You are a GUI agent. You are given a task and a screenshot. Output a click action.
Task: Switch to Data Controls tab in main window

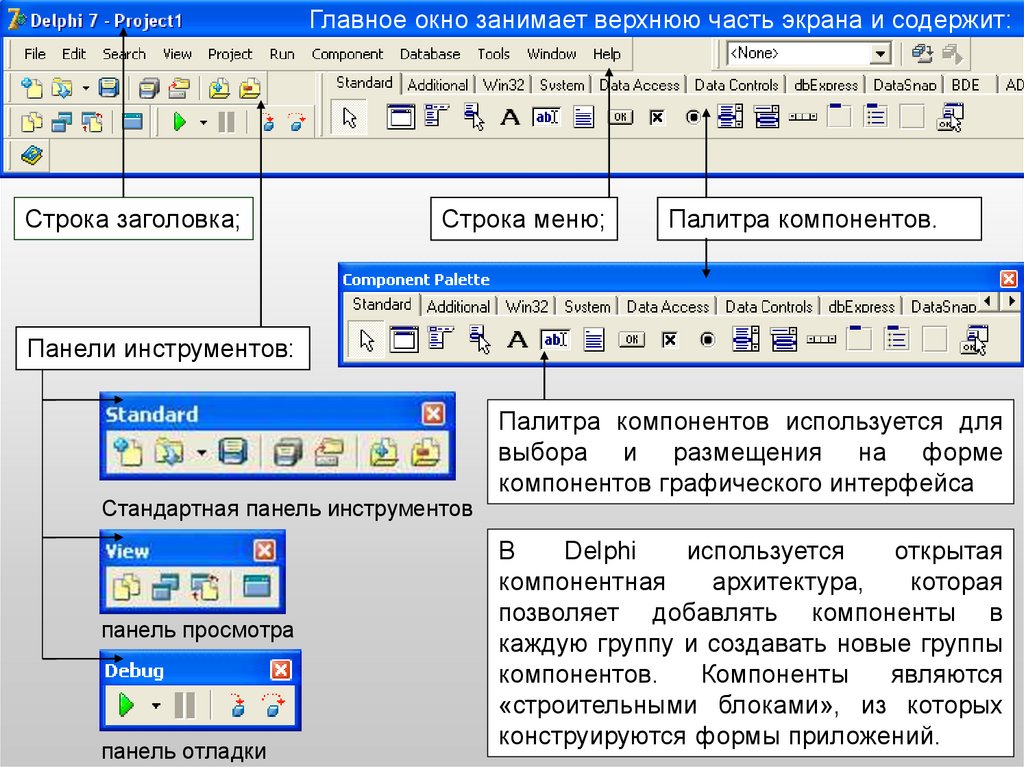[x=736, y=85]
